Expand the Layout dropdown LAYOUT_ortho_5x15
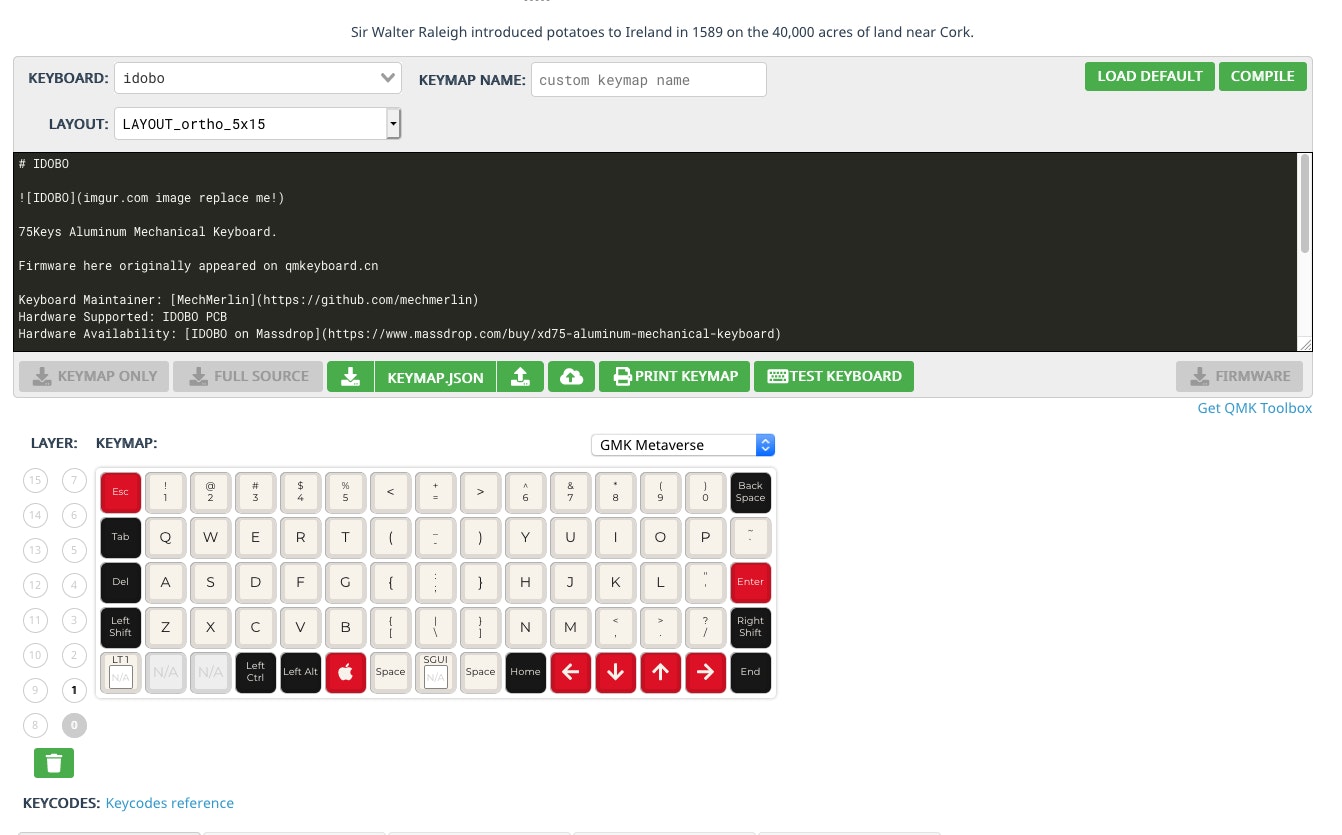This screenshot has height=835, width=1342. point(258,124)
